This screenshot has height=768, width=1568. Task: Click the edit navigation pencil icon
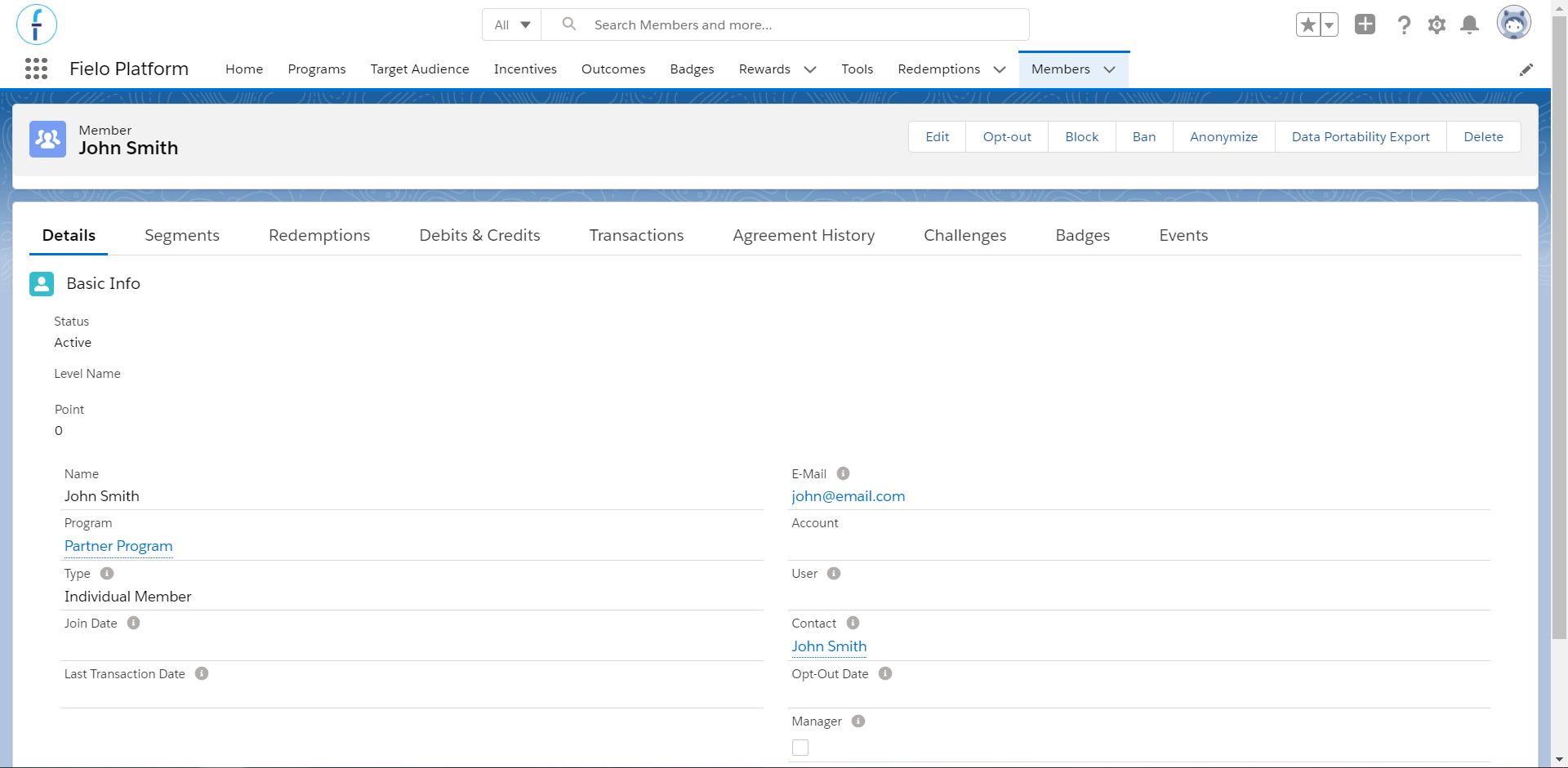click(1526, 69)
